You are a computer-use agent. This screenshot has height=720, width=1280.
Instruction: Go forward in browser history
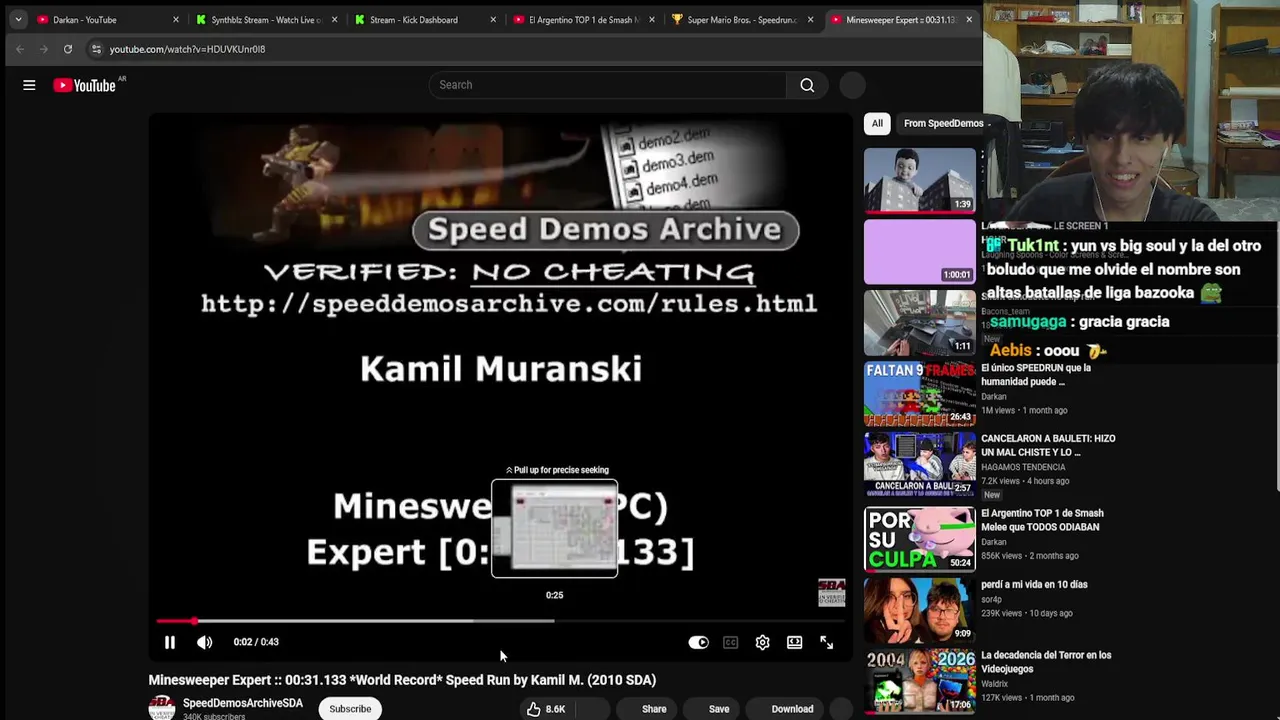click(x=44, y=49)
